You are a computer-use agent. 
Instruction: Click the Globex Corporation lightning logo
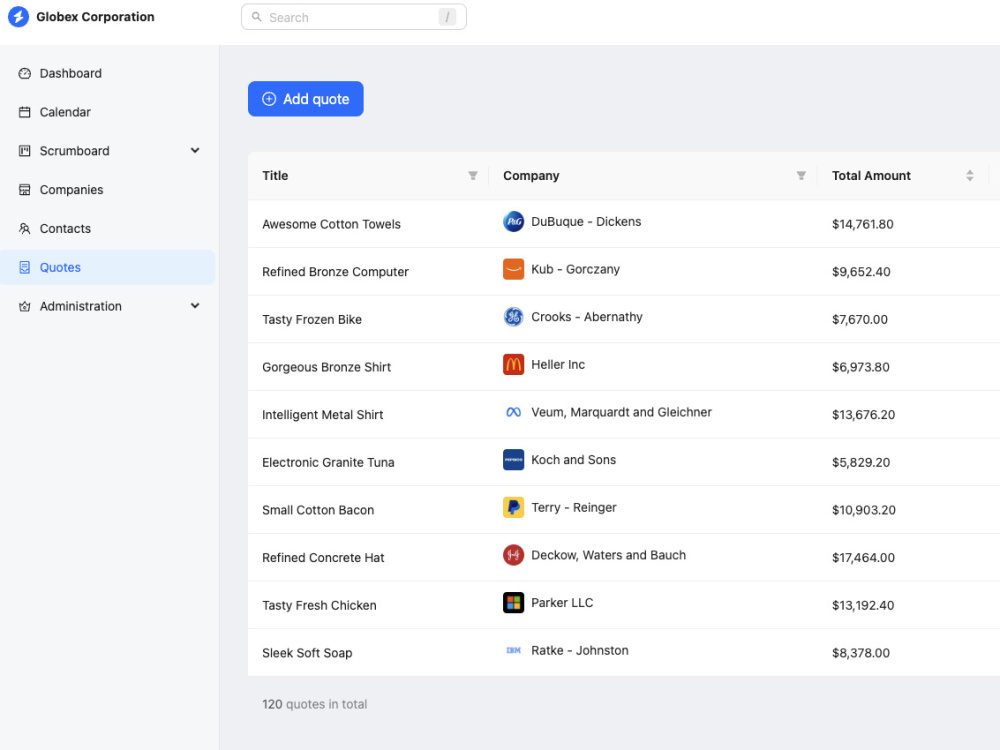pos(18,17)
